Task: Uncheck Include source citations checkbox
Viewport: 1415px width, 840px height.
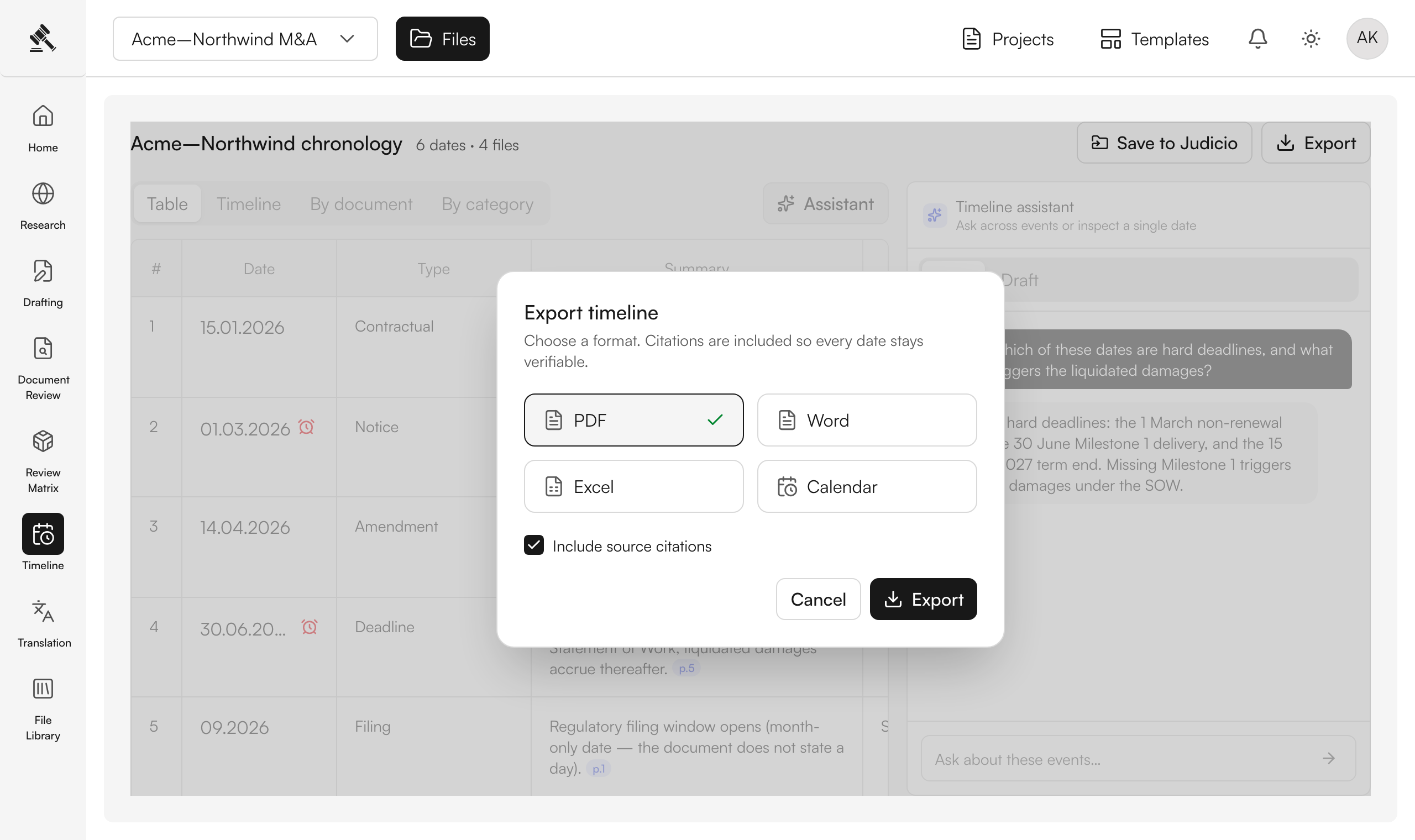Action: [x=534, y=545]
